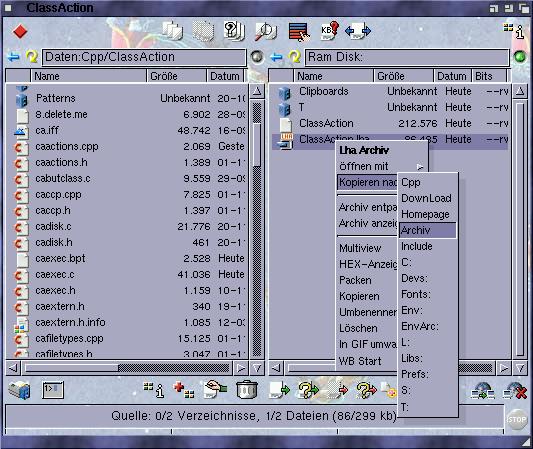Choose 'Packen' from context menu
The height and width of the screenshot is (449, 533).
point(367,280)
